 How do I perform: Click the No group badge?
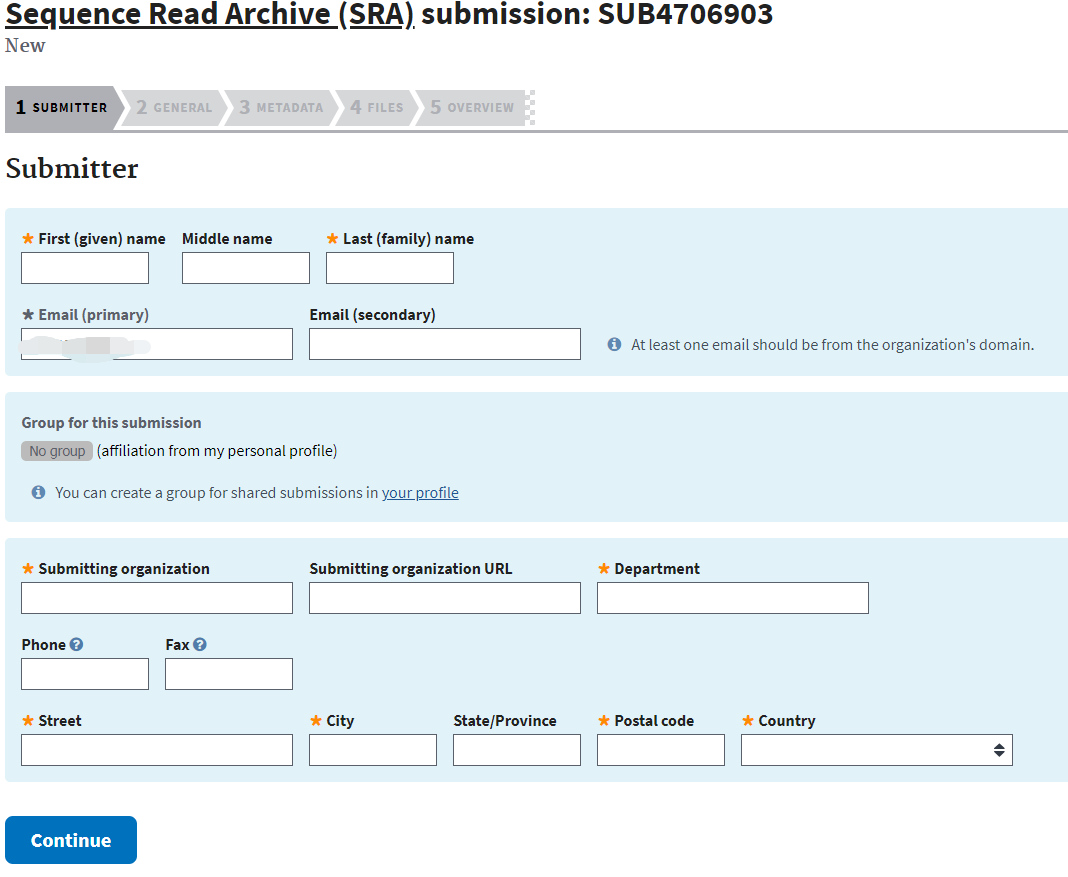[57, 451]
